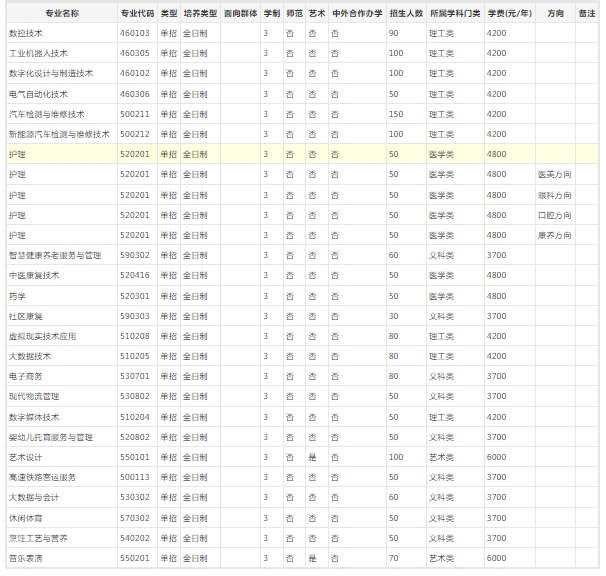The width and height of the screenshot is (606, 576).
Task: Select the 高速铁路客运服务 major name
Action: pos(42,477)
